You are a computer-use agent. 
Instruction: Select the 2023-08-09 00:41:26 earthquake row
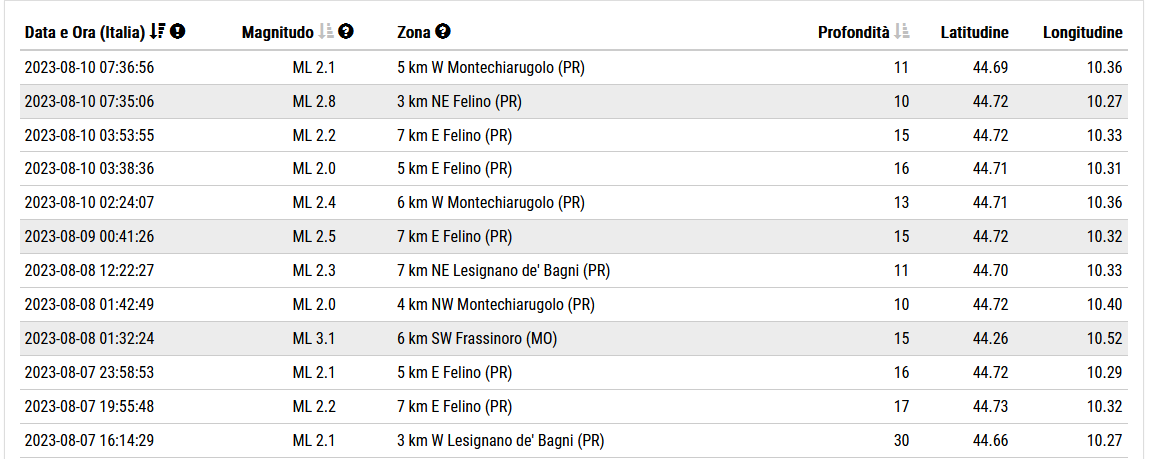pyautogui.click(x=89, y=237)
